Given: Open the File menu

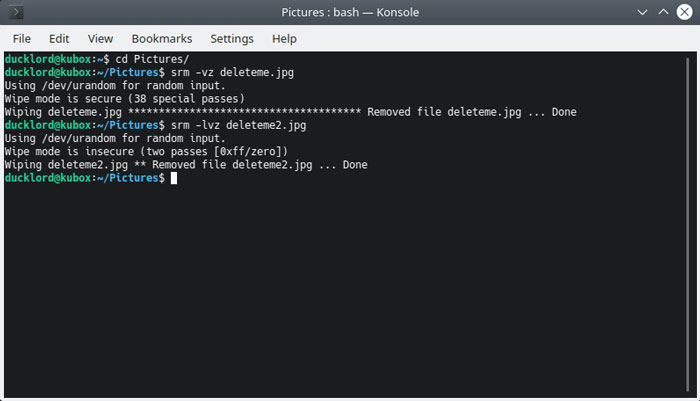Looking at the screenshot, I should (x=21, y=39).
